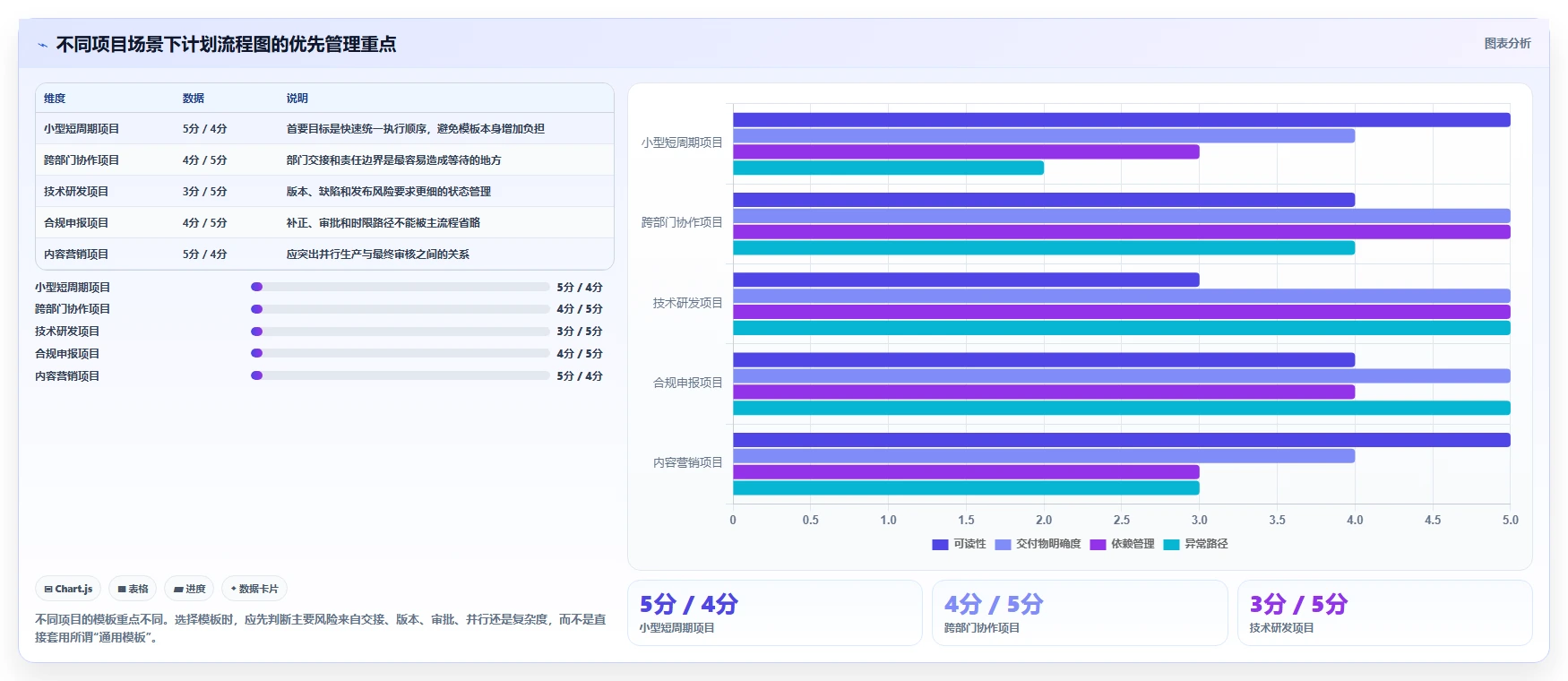
Task: Click description 首要目标是快速统一执行顺序
Action: (415, 129)
